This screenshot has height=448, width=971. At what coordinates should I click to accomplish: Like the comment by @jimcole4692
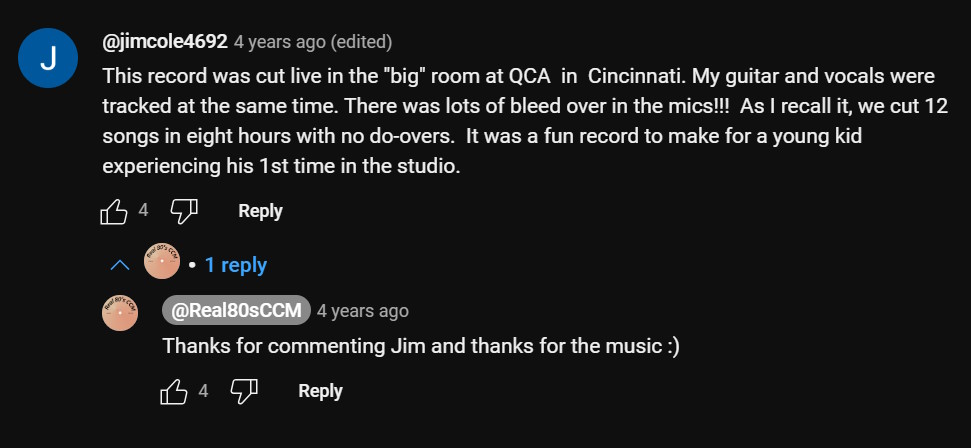[114, 211]
